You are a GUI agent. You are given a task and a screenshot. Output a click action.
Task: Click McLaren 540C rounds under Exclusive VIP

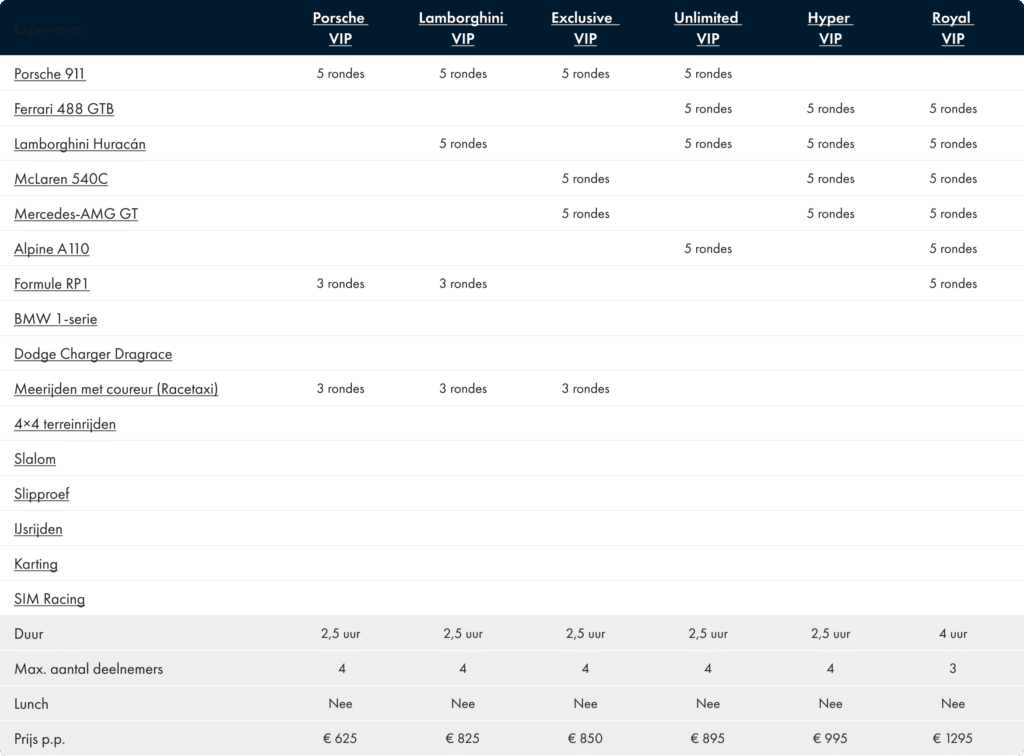[585, 179]
